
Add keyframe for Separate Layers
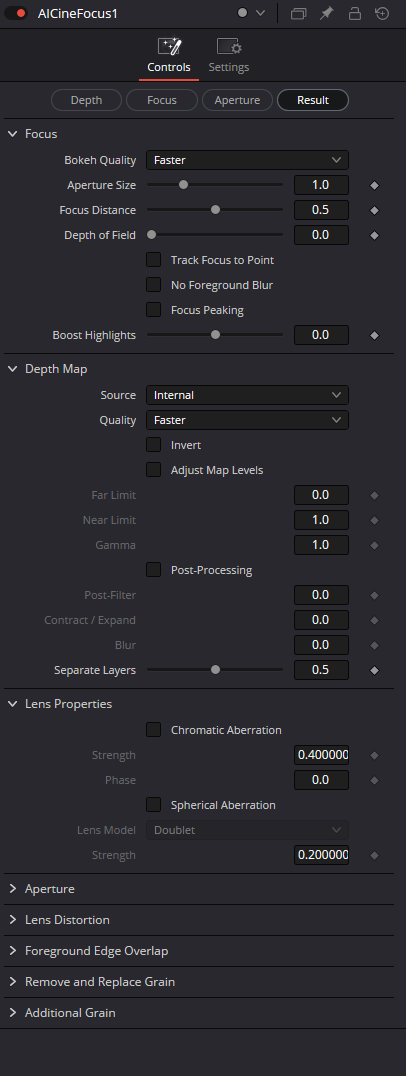(x=374, y=670)
